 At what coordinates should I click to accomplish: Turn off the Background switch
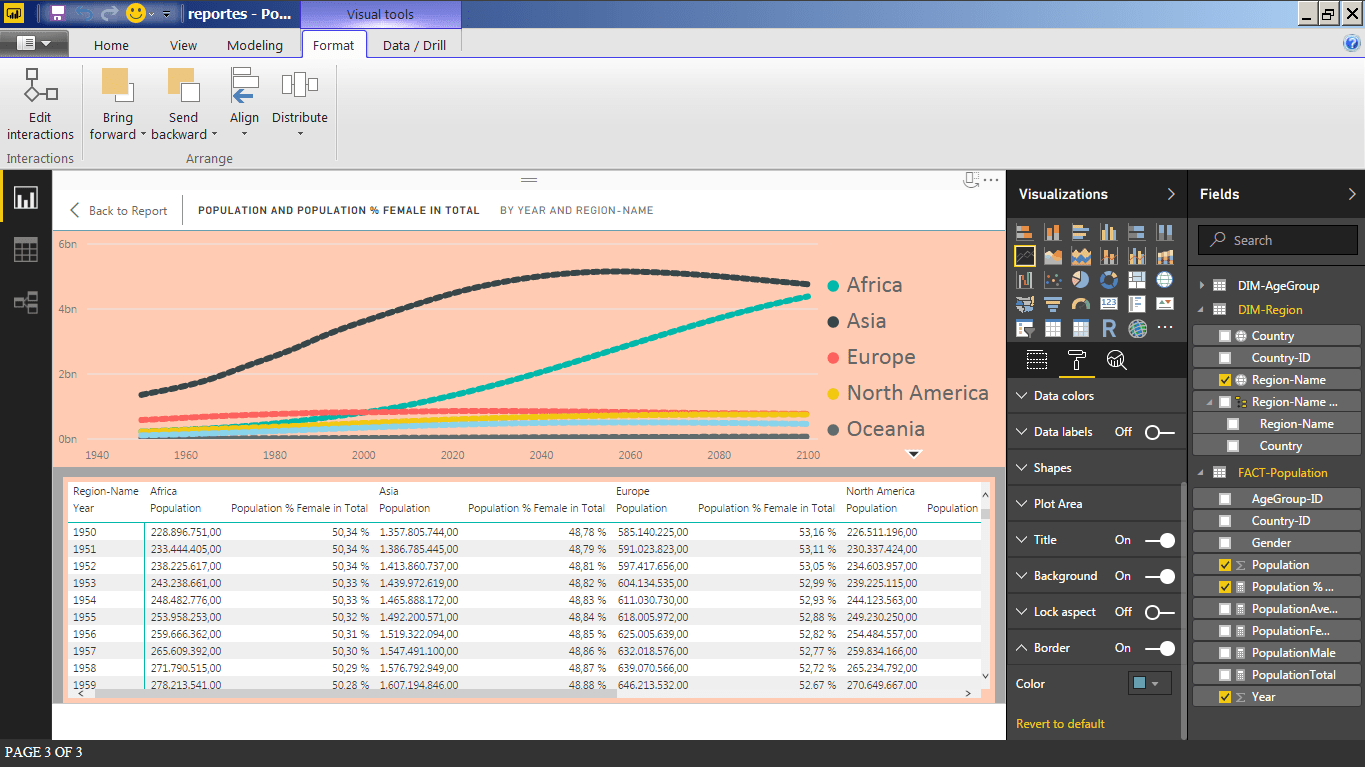(1160, 576)
